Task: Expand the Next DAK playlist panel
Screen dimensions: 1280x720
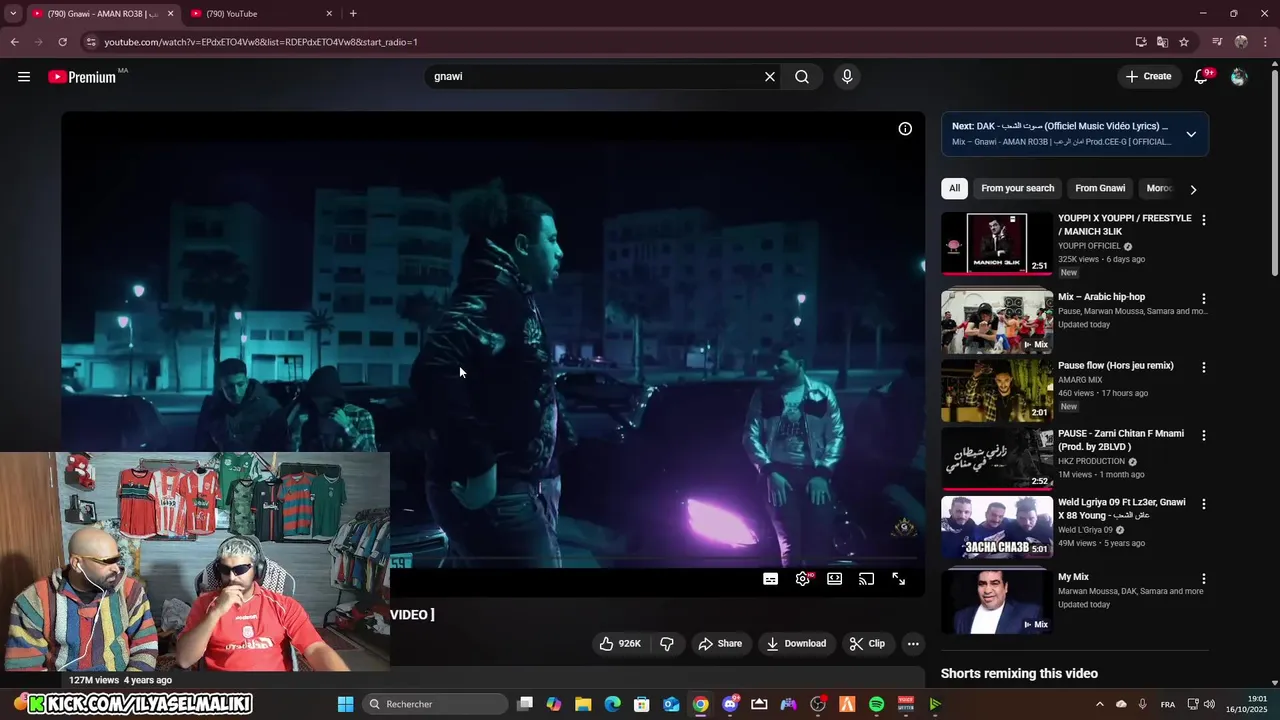Action: (x=1191, y=134)
